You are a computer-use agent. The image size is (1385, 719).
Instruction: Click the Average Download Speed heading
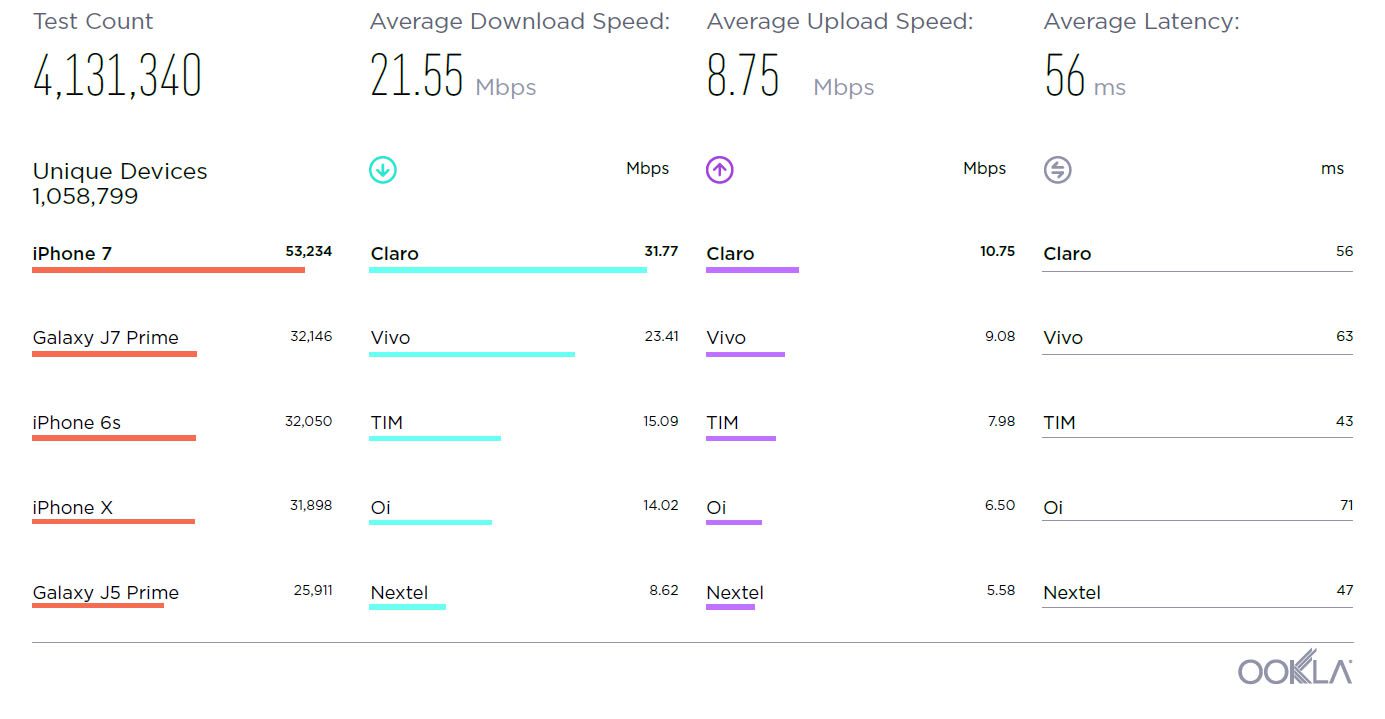click(x=520, y=21)
